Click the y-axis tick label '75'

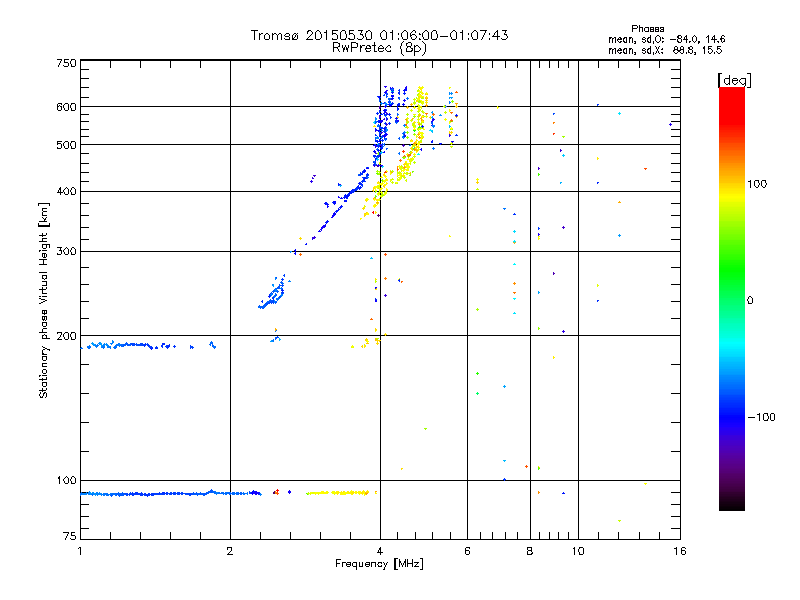tap(70, 536)
